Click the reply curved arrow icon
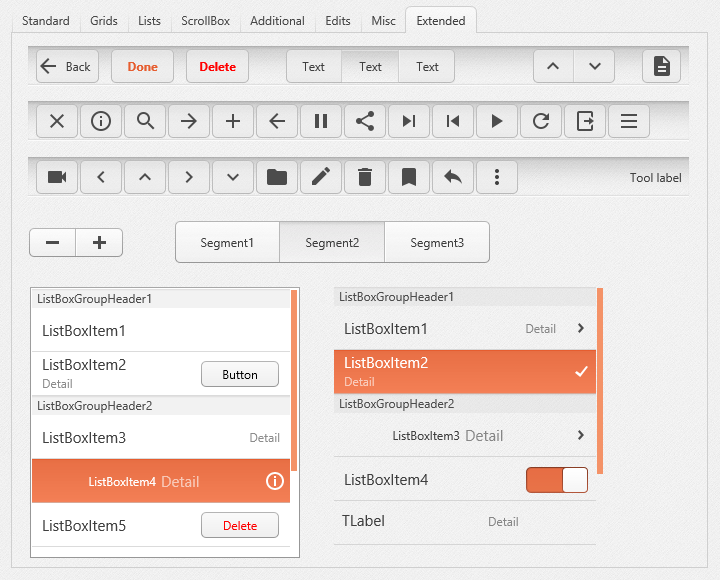This screenshot has height=580, width=720. 453,177
